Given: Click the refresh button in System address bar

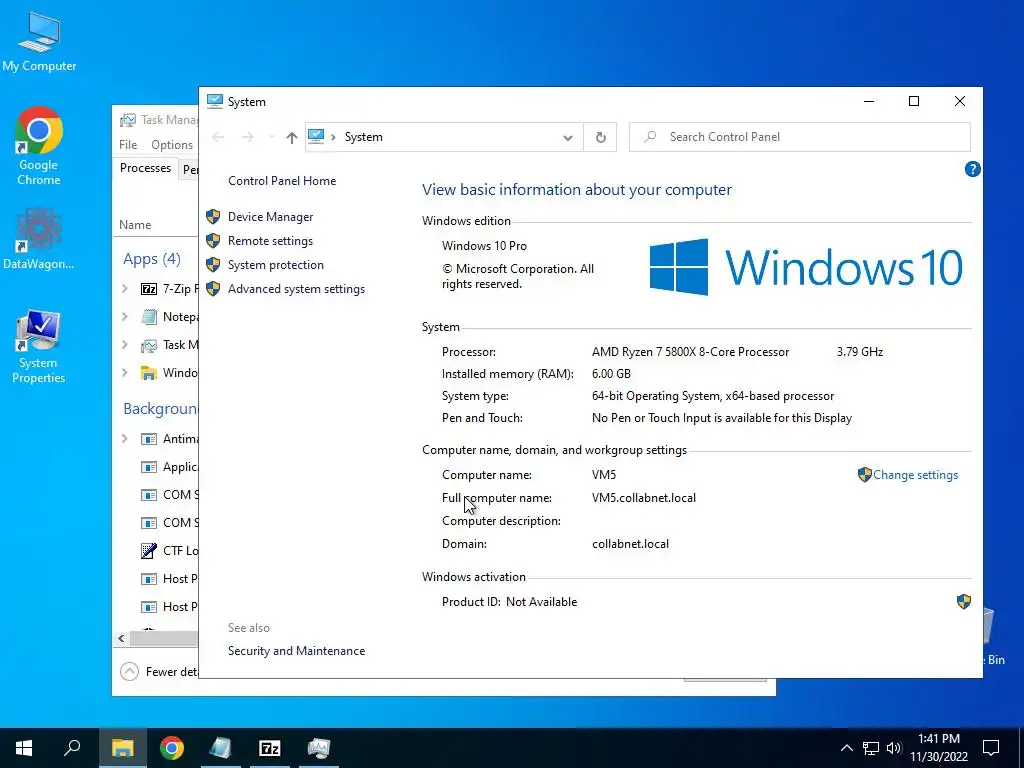Looking at the screenshot, I should pyautogui.click(x=600, y=137).
